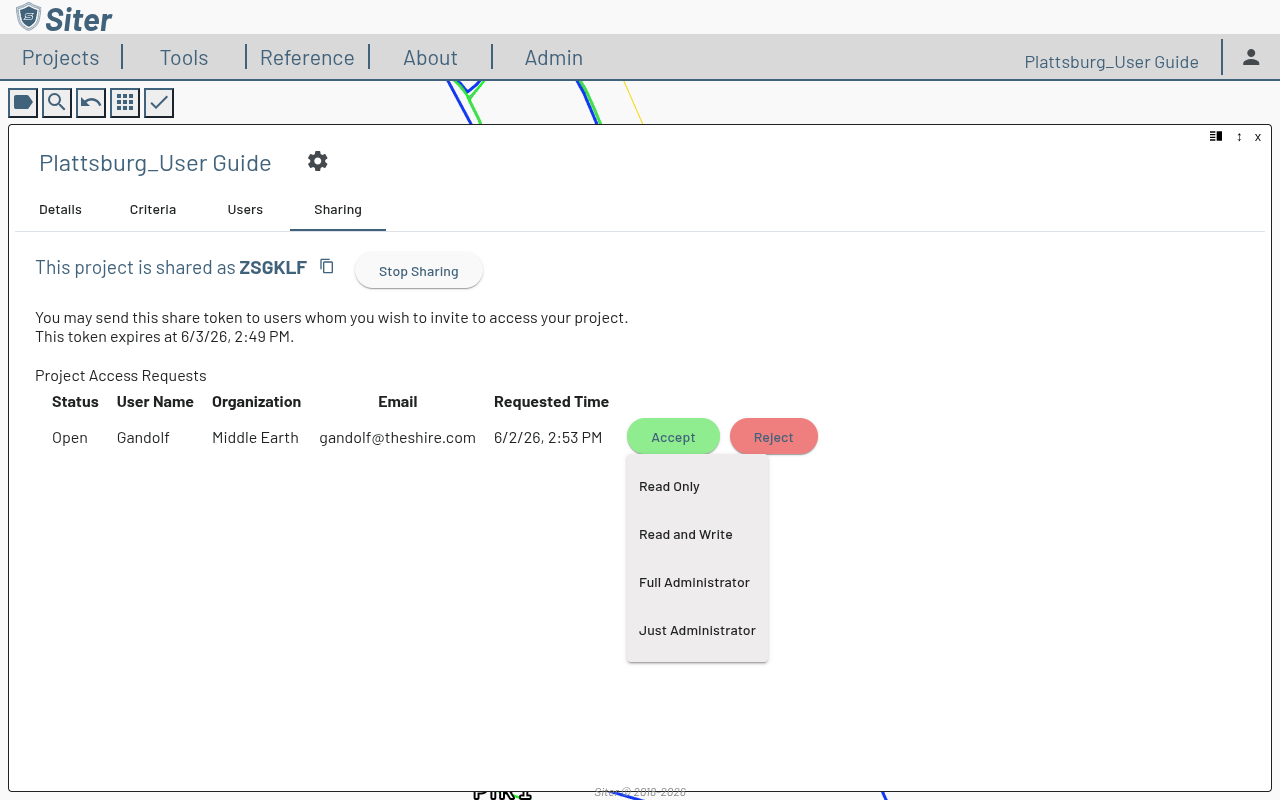Click the Project Access Requests heading
The width and height of the screenshot is (1280, 800).
[x=121, y=375]
